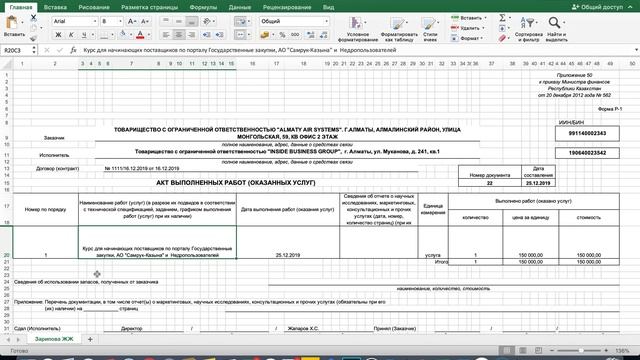Apply the fill color bucket
The width and height of the screenshot is (640, 360).
pos(122,35)
